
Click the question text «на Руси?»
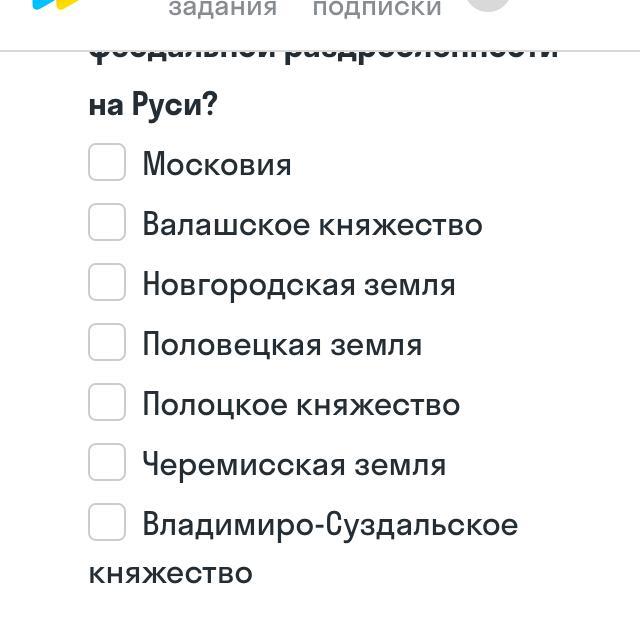(x=153, y=104)
